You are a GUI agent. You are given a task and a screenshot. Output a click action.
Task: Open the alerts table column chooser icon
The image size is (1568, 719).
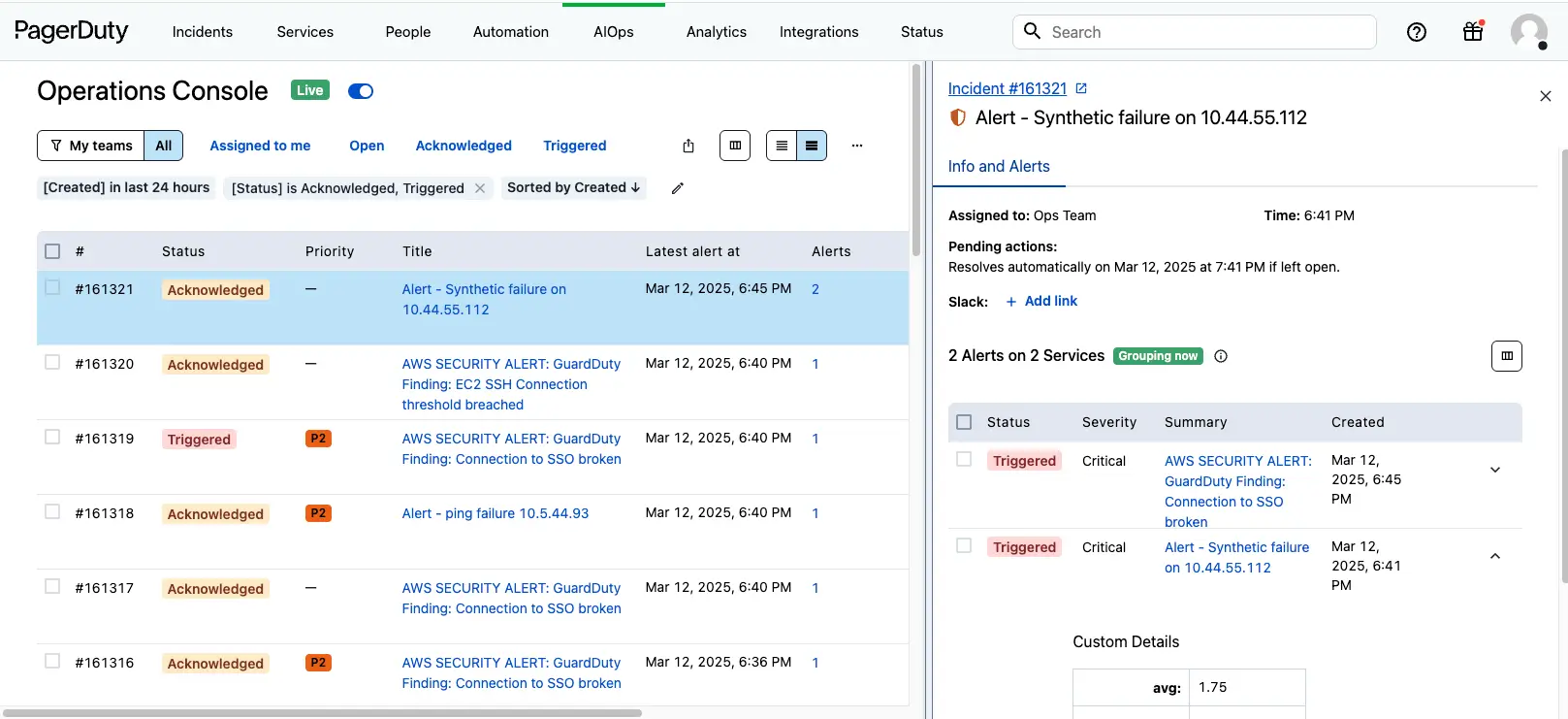(1507, 356)
